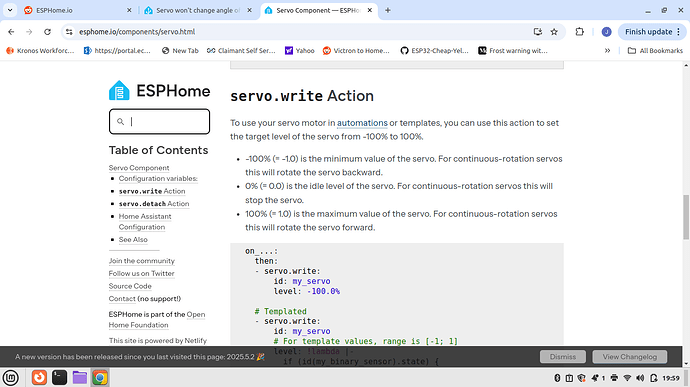Open Frost warning bookmark
Image resolution: width=690 pixels, height=387 pixels.
pos(513,51)
